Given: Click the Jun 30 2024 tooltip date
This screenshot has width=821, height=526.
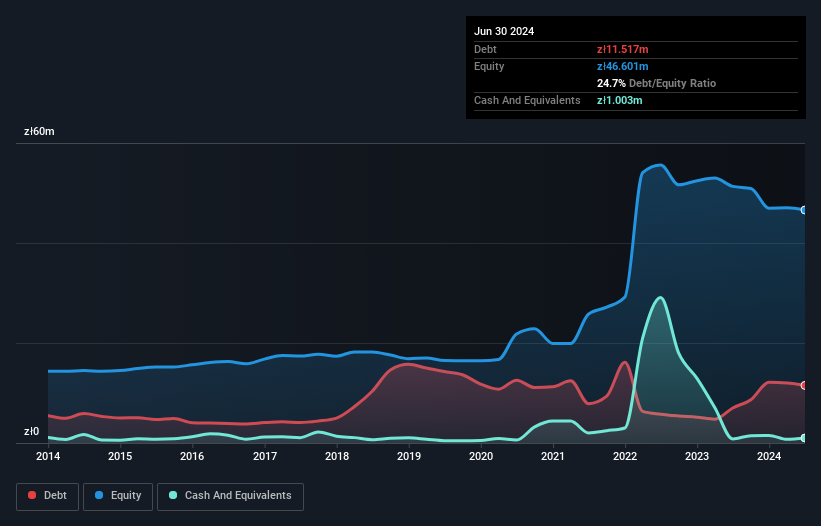Looking at the screenshot, I should (504, 31).
